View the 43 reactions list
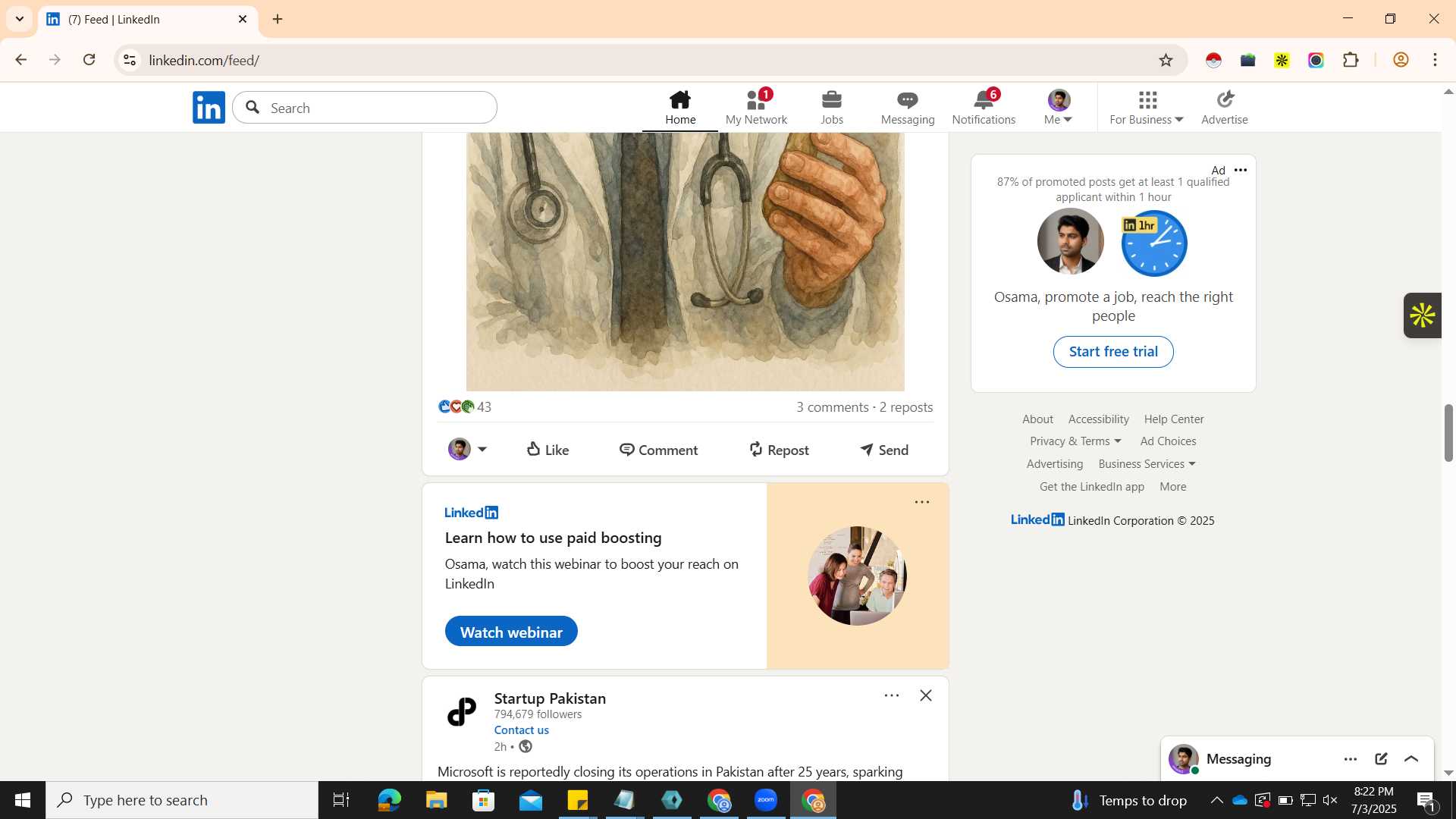1456x819 pixels. [465, 407]
